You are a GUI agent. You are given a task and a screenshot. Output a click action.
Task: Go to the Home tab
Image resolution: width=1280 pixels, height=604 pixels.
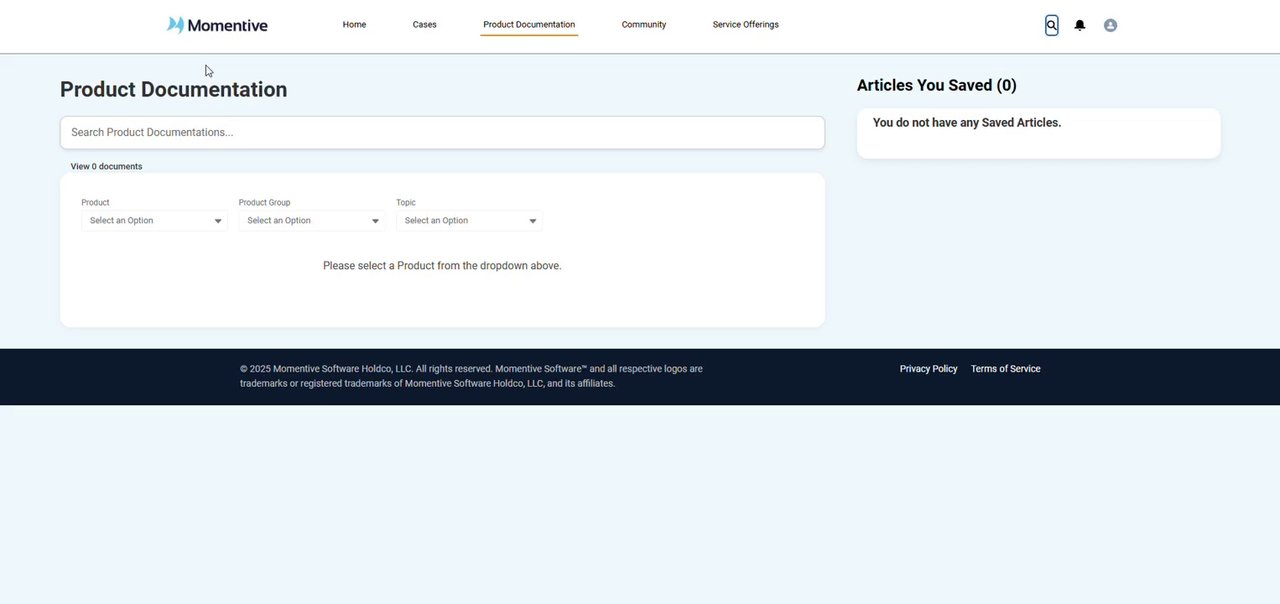[x=354, y=25]
